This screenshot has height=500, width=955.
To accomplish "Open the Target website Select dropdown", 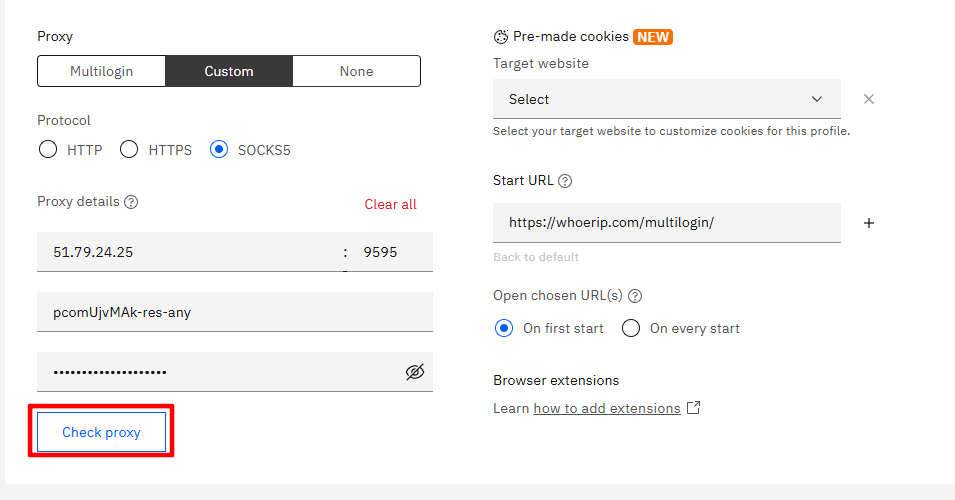I will (666, 99).
